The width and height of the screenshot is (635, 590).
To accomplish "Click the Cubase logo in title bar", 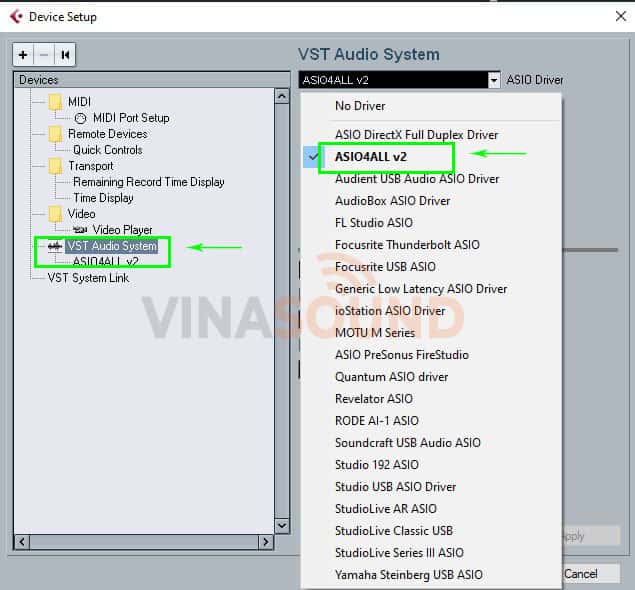I will click(16, 17).
